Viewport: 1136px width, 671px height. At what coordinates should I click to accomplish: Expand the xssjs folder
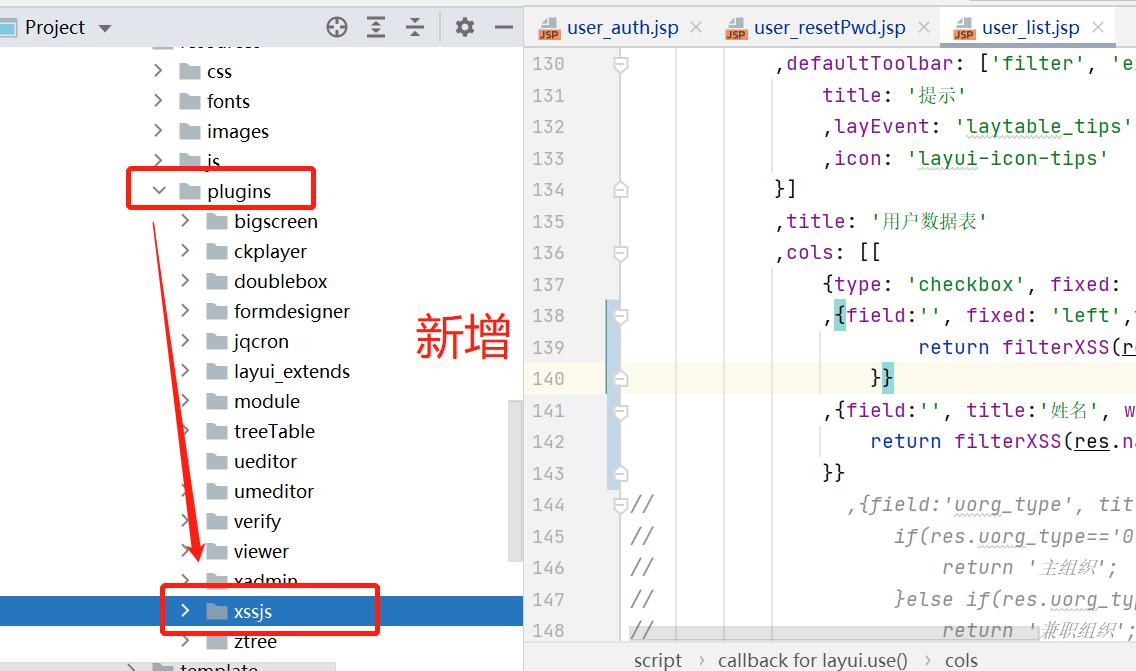[x=184, y=608]
